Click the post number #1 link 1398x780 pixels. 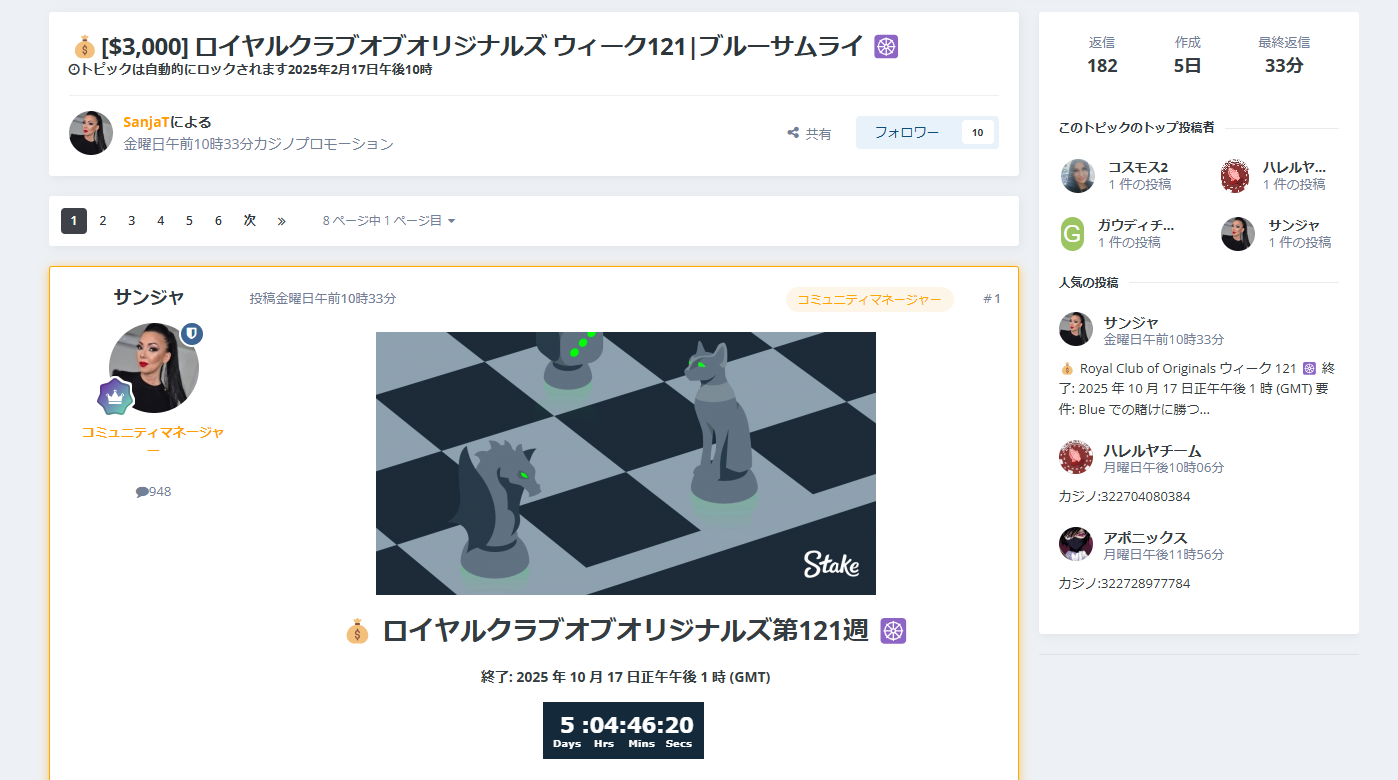991,299
